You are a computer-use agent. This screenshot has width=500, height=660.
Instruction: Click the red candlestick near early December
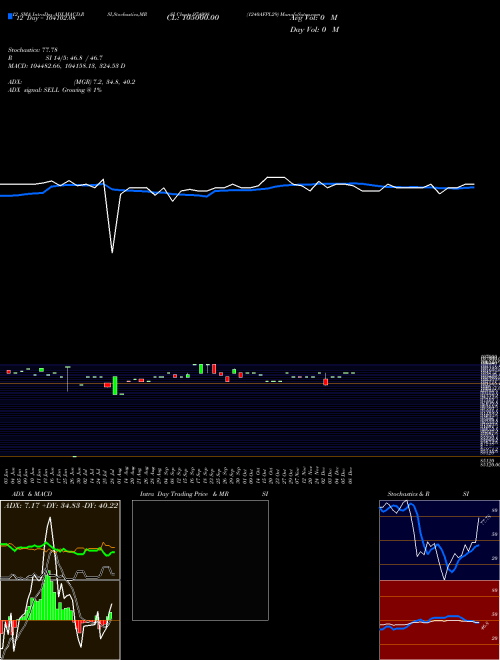point(325,382)
